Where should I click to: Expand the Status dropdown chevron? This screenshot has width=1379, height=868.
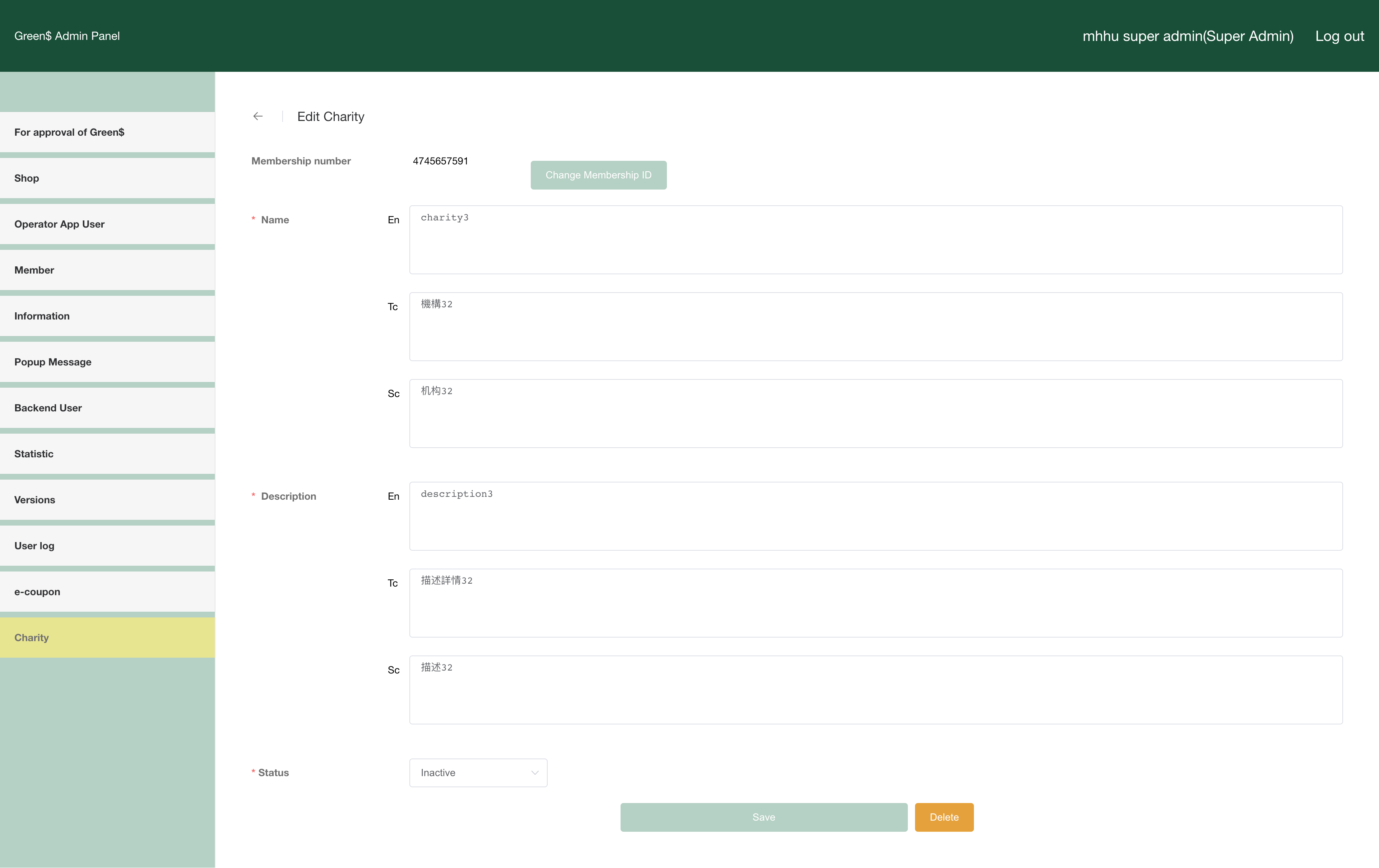[534, 773]
